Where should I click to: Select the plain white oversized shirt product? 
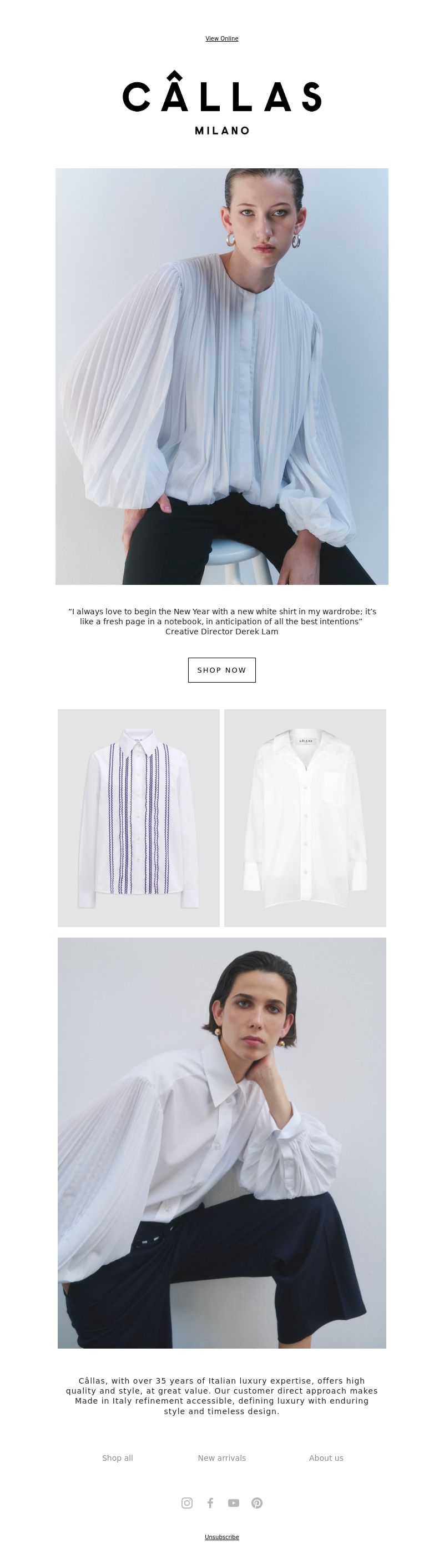(x=305, y=818)
